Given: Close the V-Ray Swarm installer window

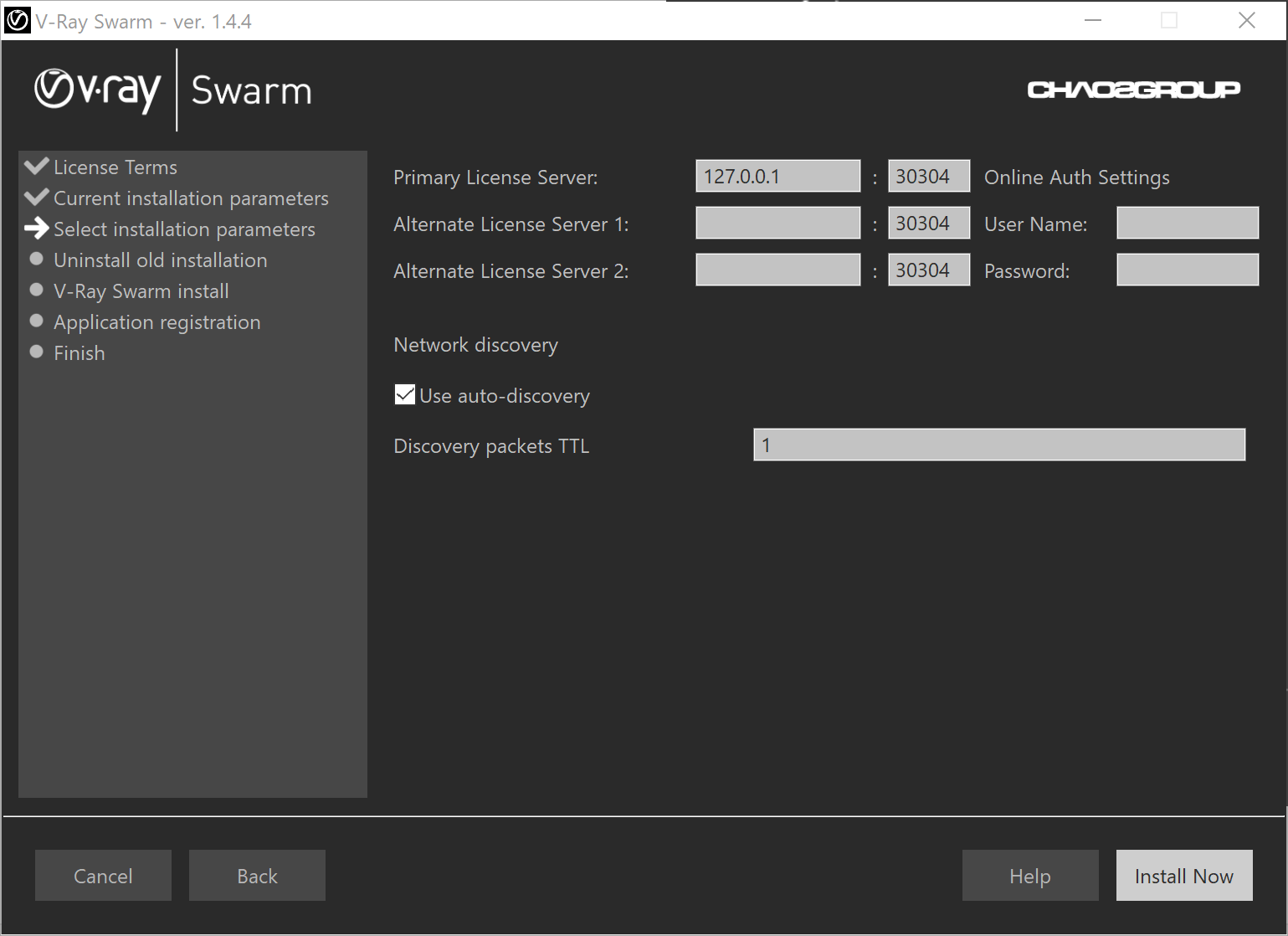Looking at the screenshot, I should coord(1247,20).
